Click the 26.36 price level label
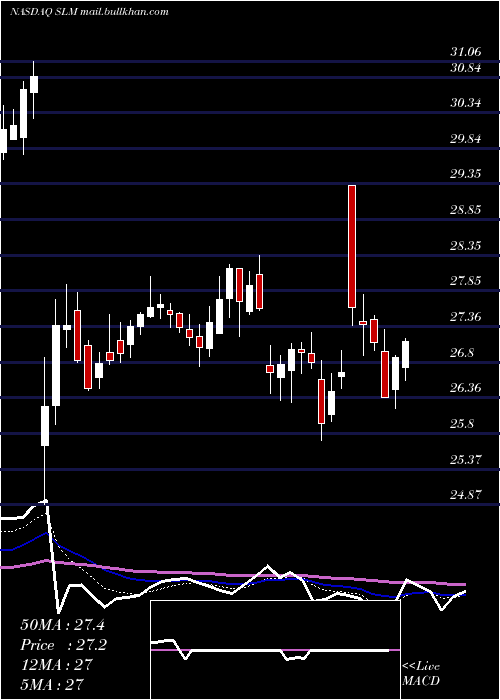The height and width of the screenshot is (700, 500). point(466,388)
